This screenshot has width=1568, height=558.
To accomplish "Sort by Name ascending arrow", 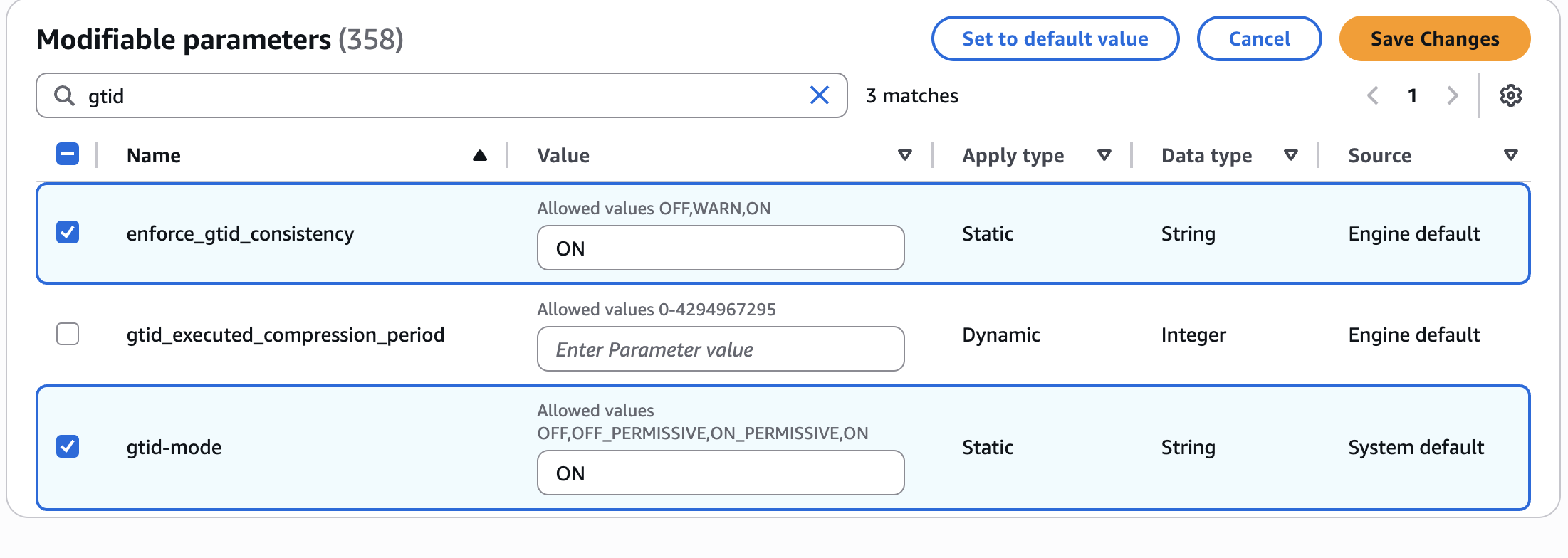I will coord(480,155).
